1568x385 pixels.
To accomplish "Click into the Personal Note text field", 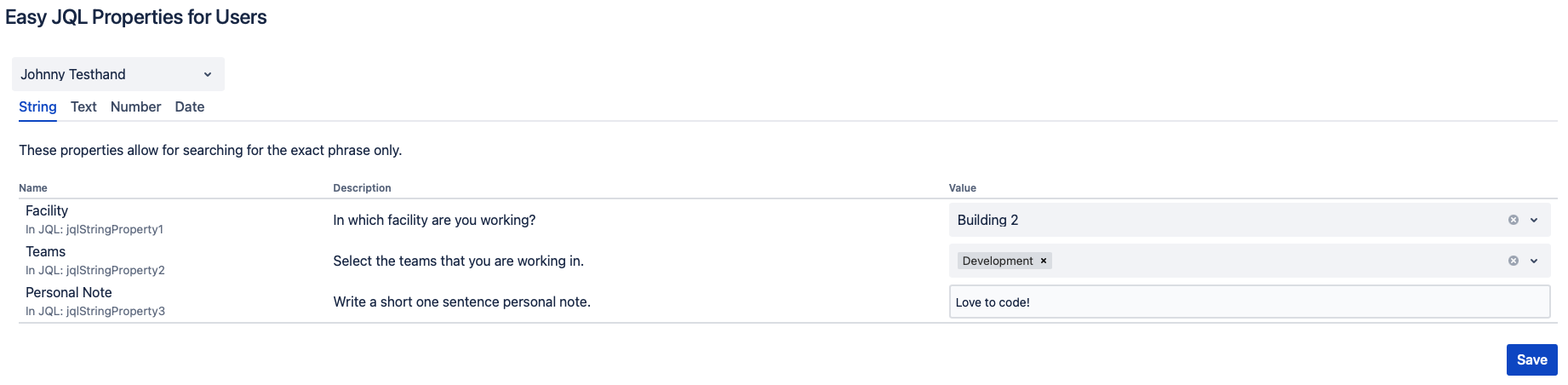I will pos(1248,302).
